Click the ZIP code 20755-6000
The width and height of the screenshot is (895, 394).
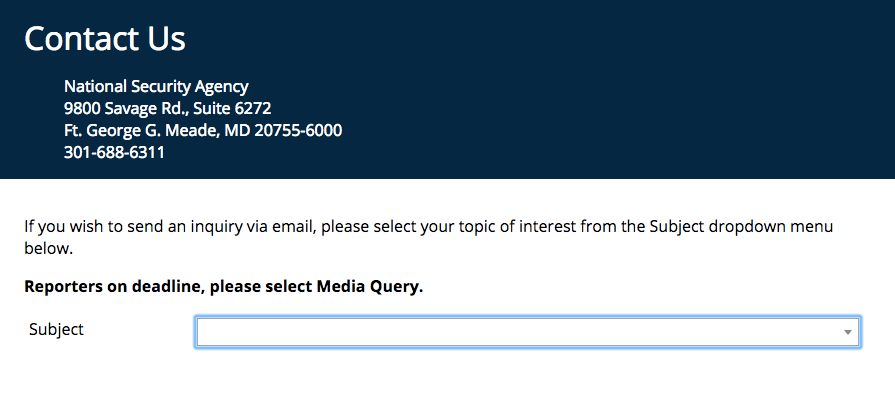[299, 131]
